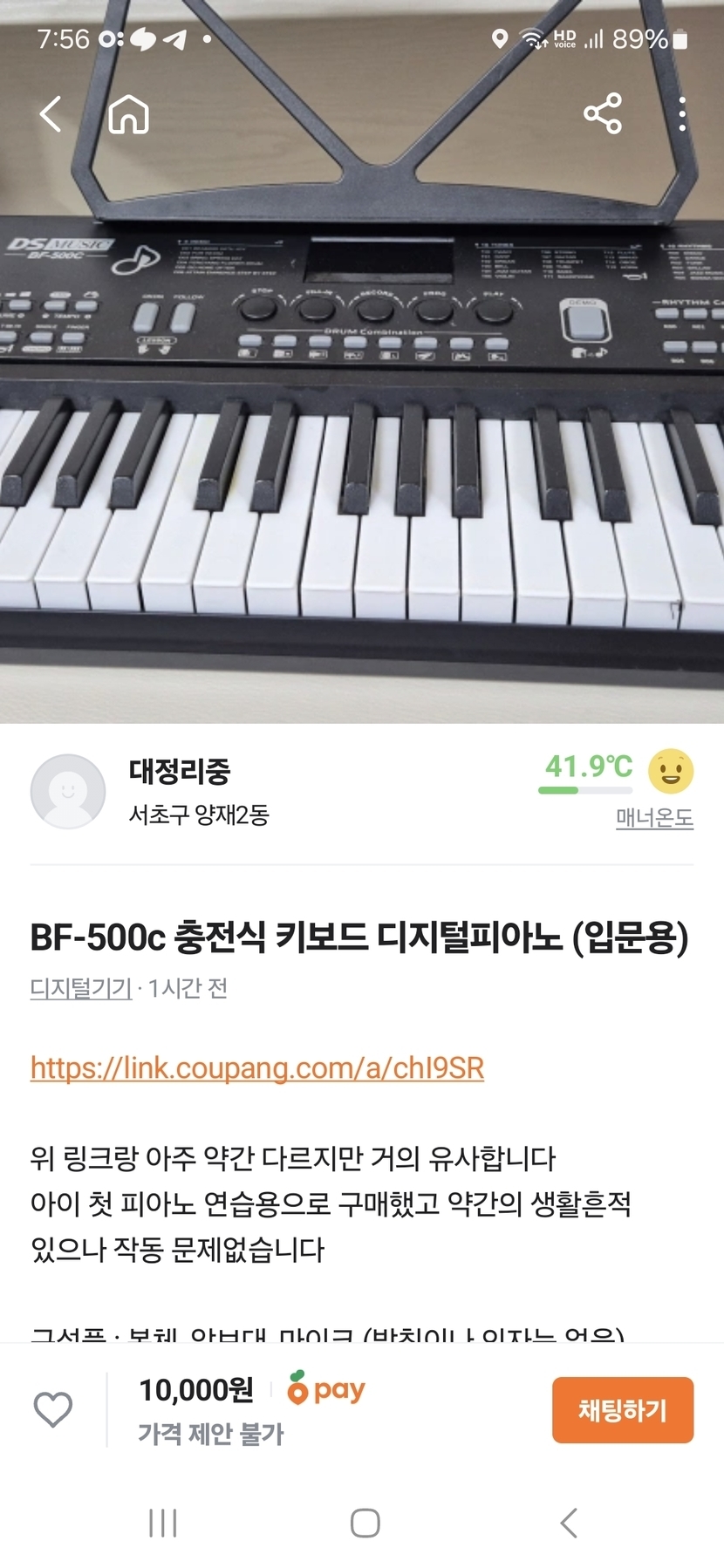Tap the 매너온도 info link
Screen dimensions: 724x1568
click(654, 817)
